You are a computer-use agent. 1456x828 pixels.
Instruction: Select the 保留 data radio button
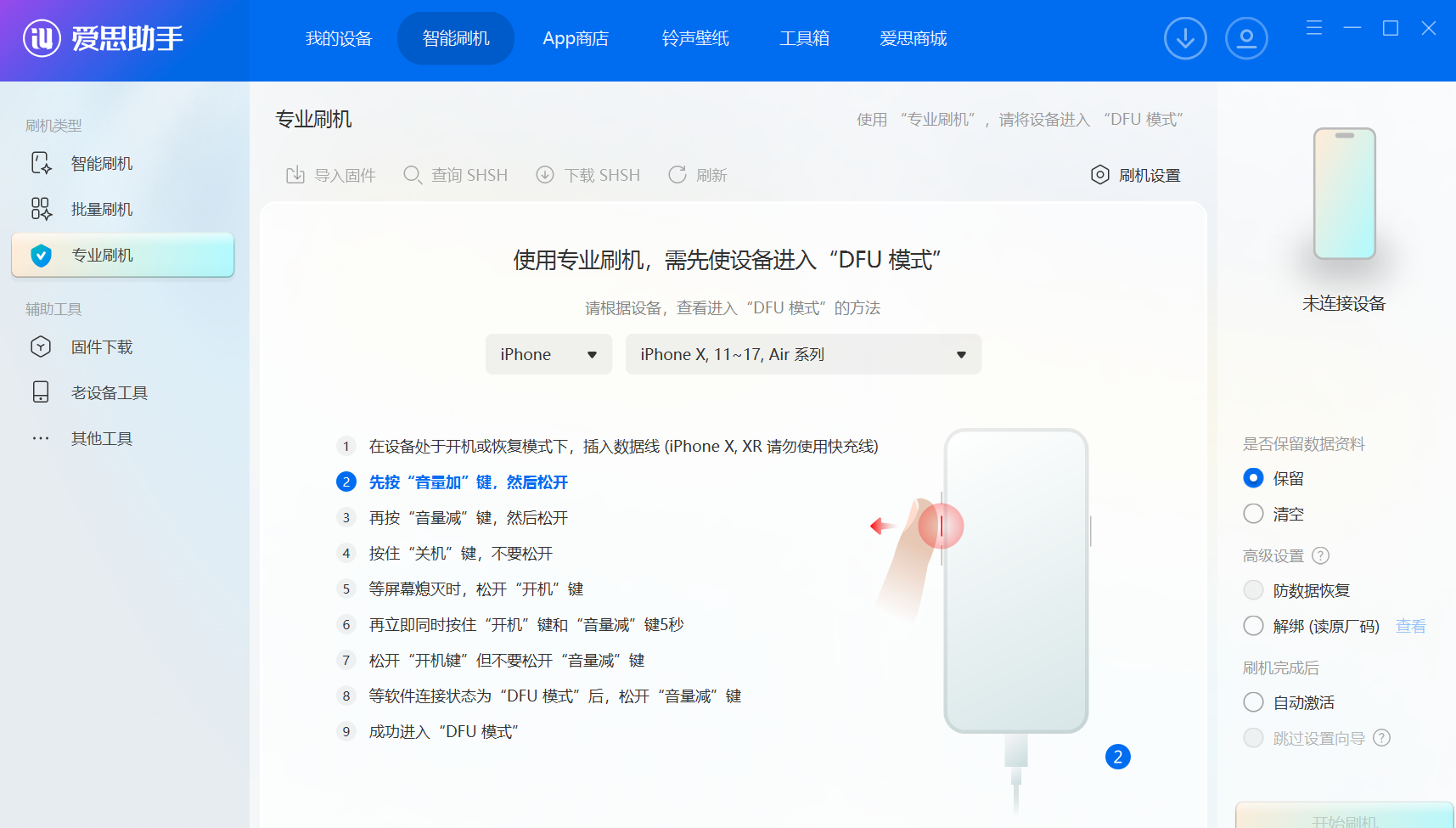click(1253, 478)
